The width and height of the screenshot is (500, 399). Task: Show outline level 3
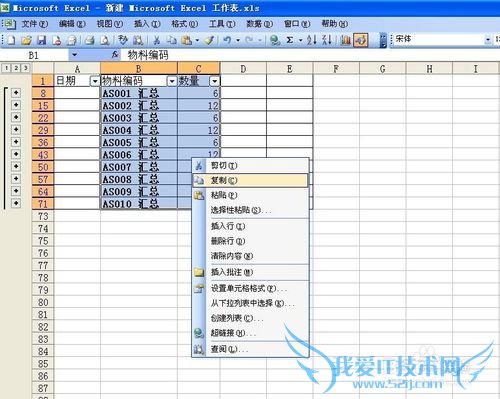coord(25,68)
